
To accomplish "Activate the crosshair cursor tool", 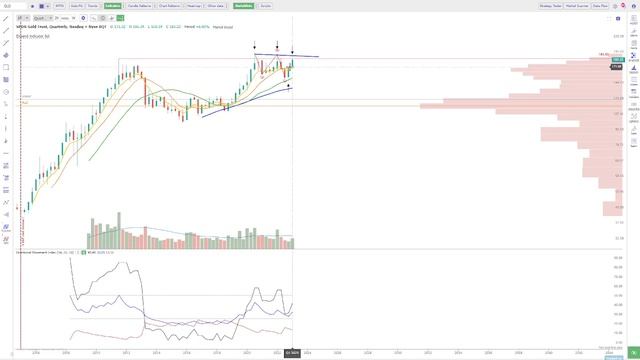I will pyautogui.click(x=111, y=18).
